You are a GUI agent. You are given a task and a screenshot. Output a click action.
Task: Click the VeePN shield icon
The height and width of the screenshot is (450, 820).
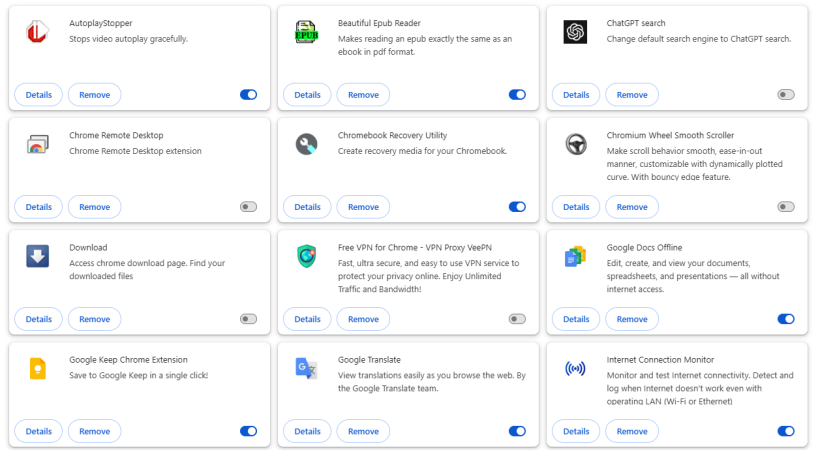(x=306, y=256)
